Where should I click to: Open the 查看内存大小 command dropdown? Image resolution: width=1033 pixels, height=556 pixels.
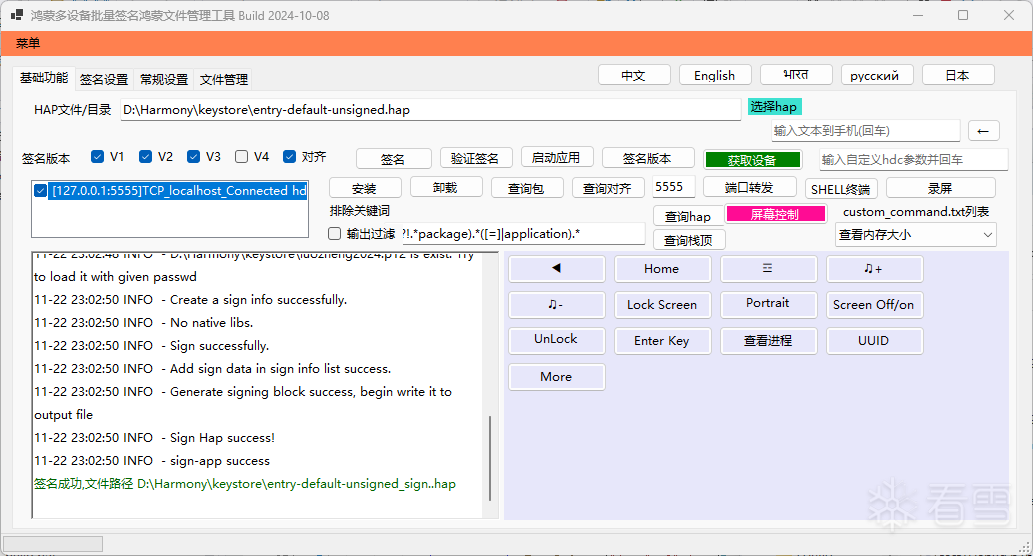tap(916, 235)
